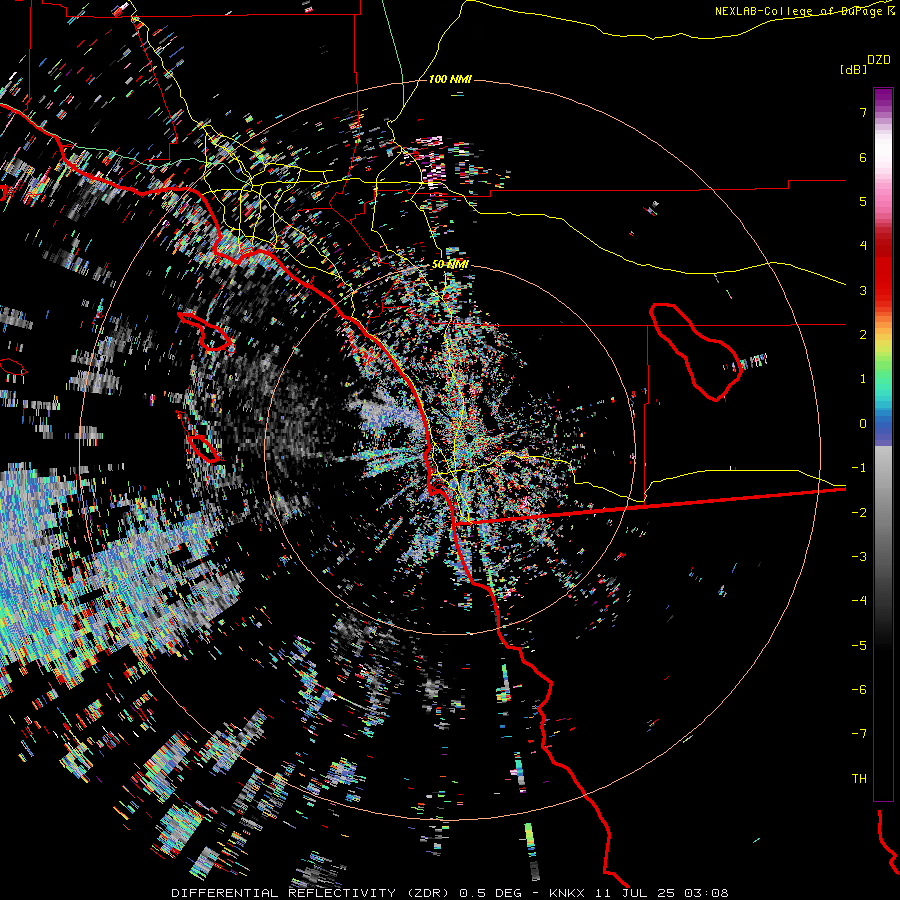Image resolution: width=900 pixels, height=900 pixels.
Task: Click scale value 7 on legend
Action: pos(863,112)
